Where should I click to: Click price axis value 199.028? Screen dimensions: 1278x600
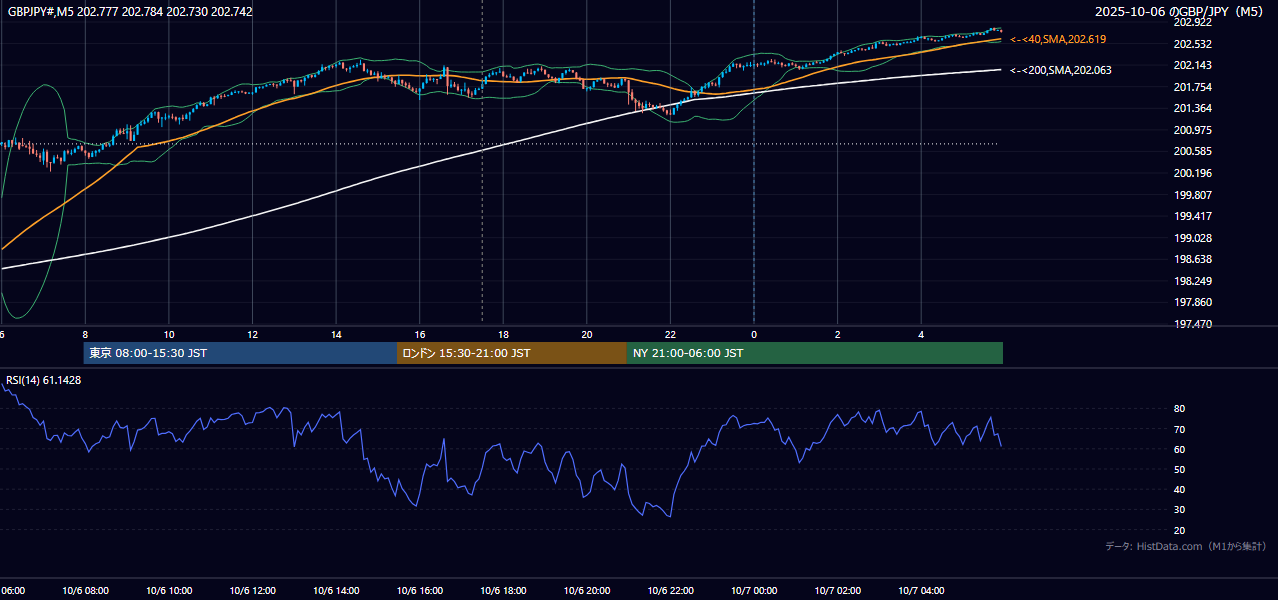point(1192,238)
